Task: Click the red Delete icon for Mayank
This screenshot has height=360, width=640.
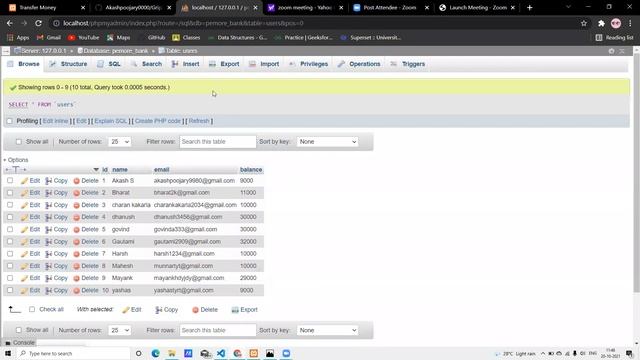Action: coord(76,278)
